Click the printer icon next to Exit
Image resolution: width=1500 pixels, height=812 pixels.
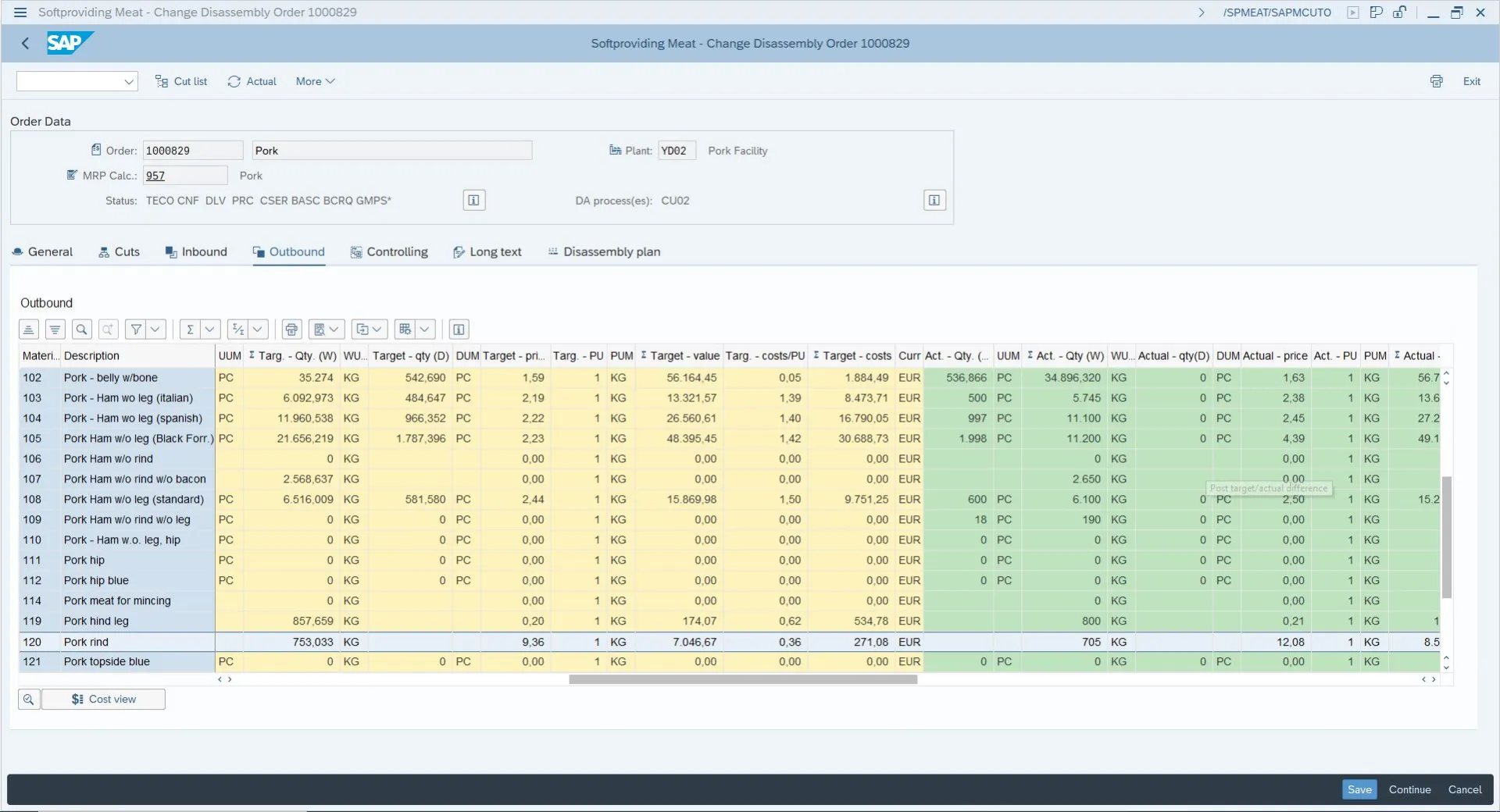click(1437, 81)
